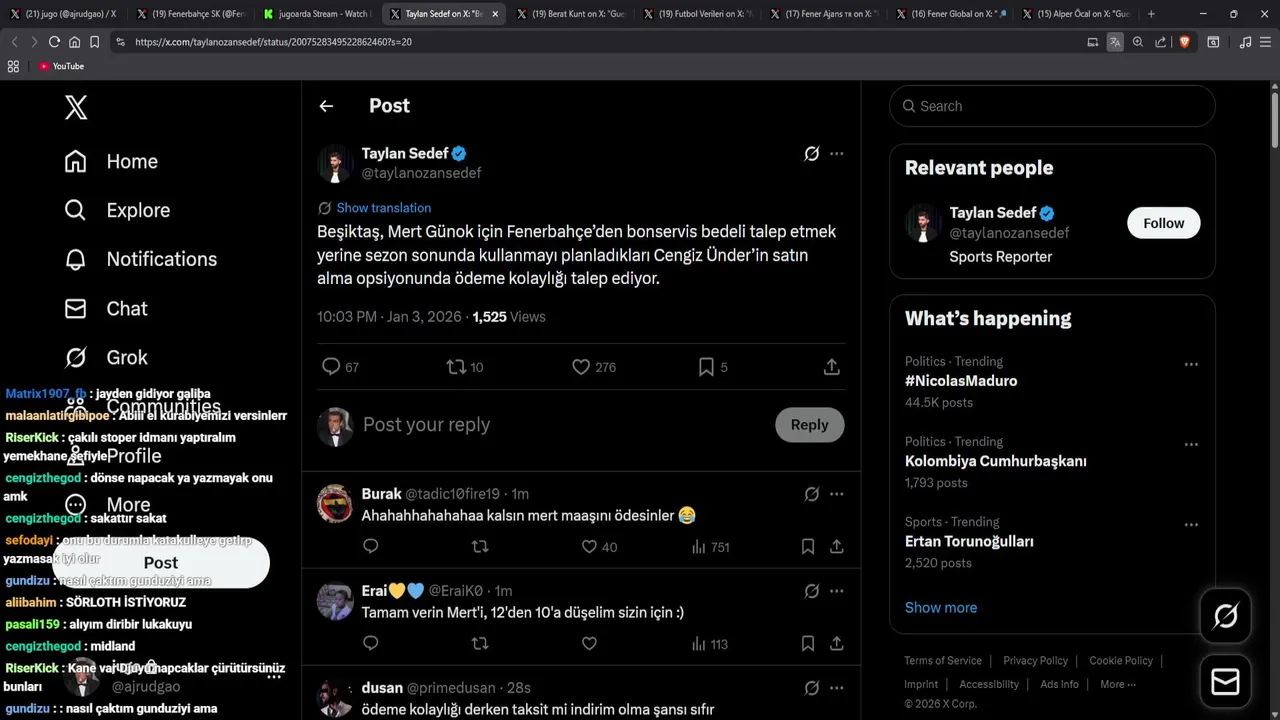Open Grok icon on Taylan Sedef's post
1280x720 pixels.
click(812, 153)
